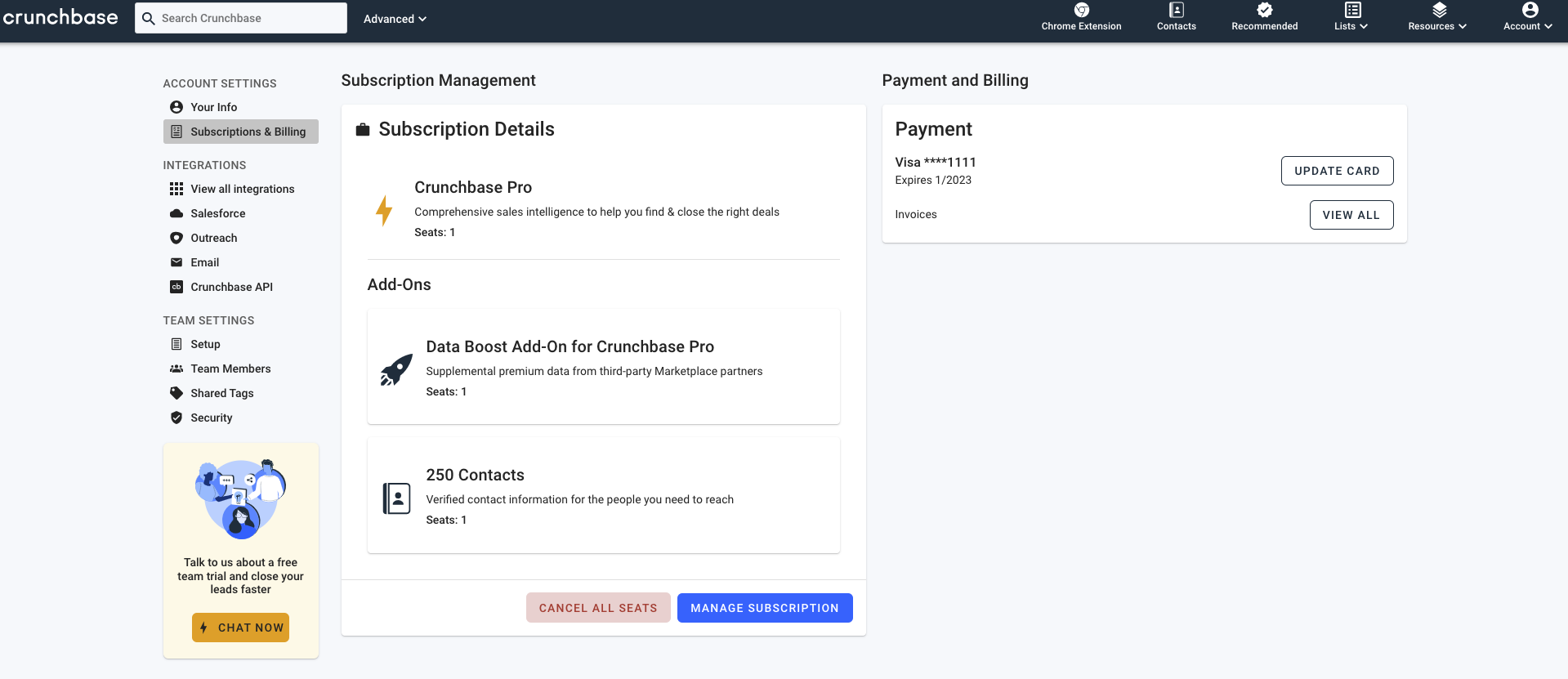Click the Crunchbase Pro plan title

pyautogui.click(x=473, y=187)
